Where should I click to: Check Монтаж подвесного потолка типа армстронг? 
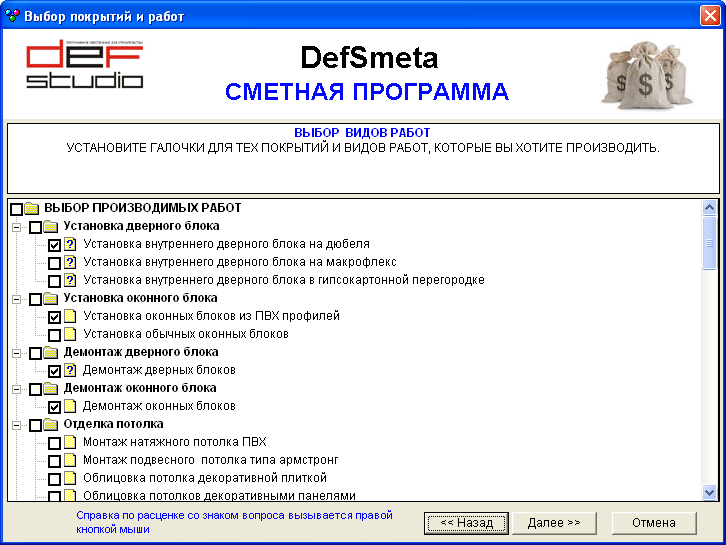(x=55, y=461)
